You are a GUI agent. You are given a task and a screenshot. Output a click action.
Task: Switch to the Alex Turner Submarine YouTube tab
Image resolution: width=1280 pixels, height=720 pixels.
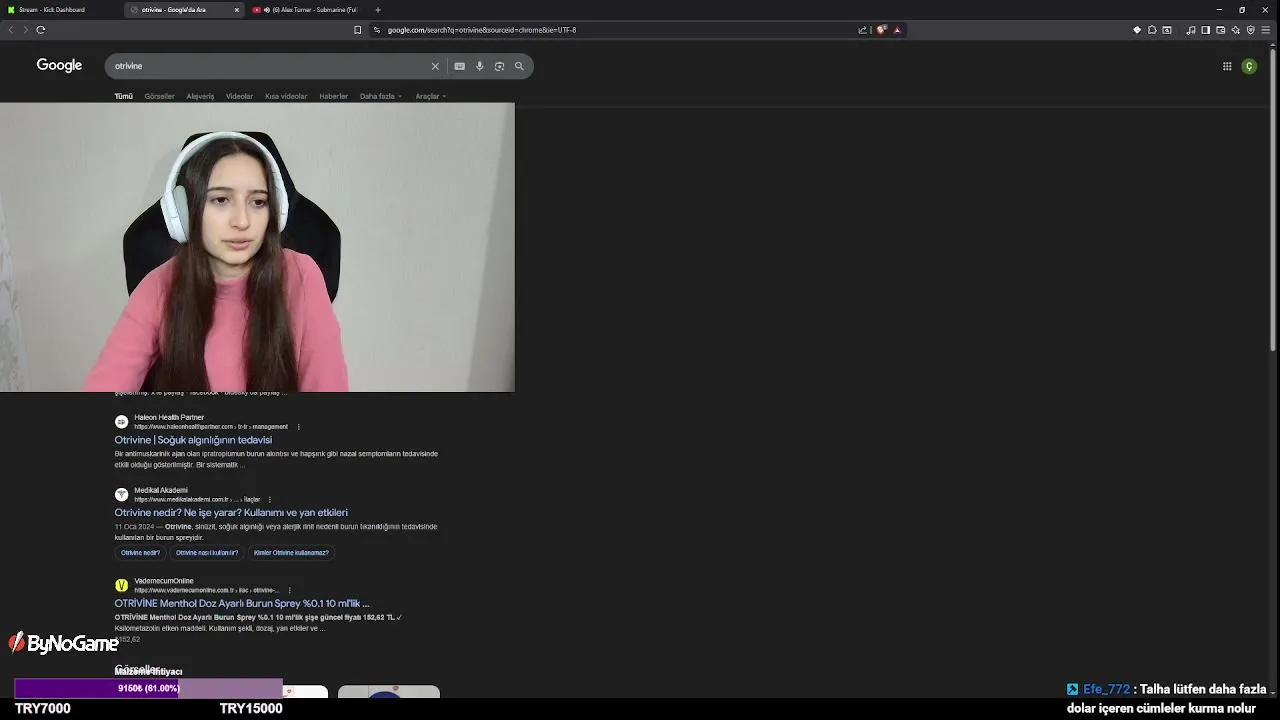[x=306, y=10]
